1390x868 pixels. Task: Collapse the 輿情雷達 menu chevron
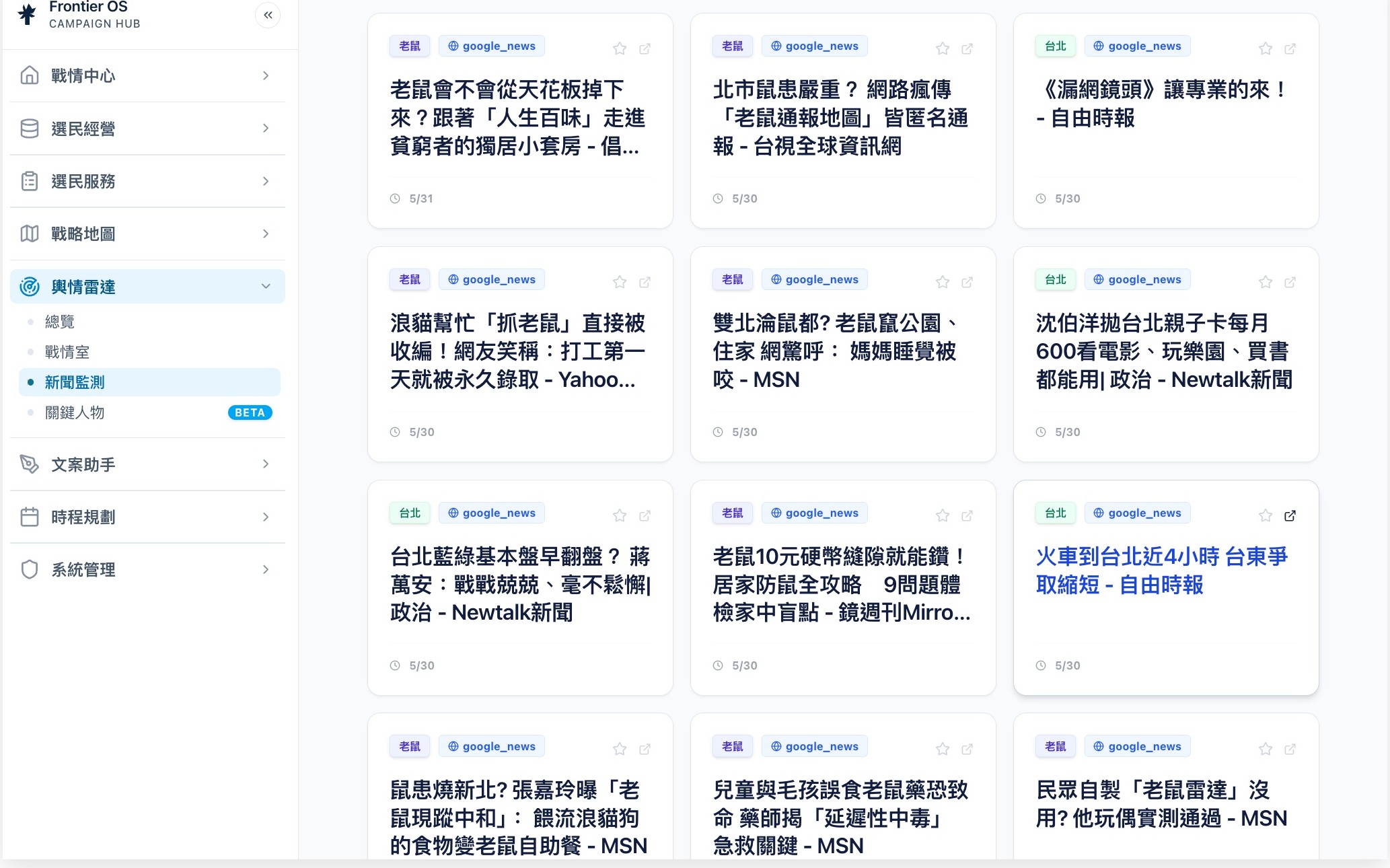click(266, 286)
